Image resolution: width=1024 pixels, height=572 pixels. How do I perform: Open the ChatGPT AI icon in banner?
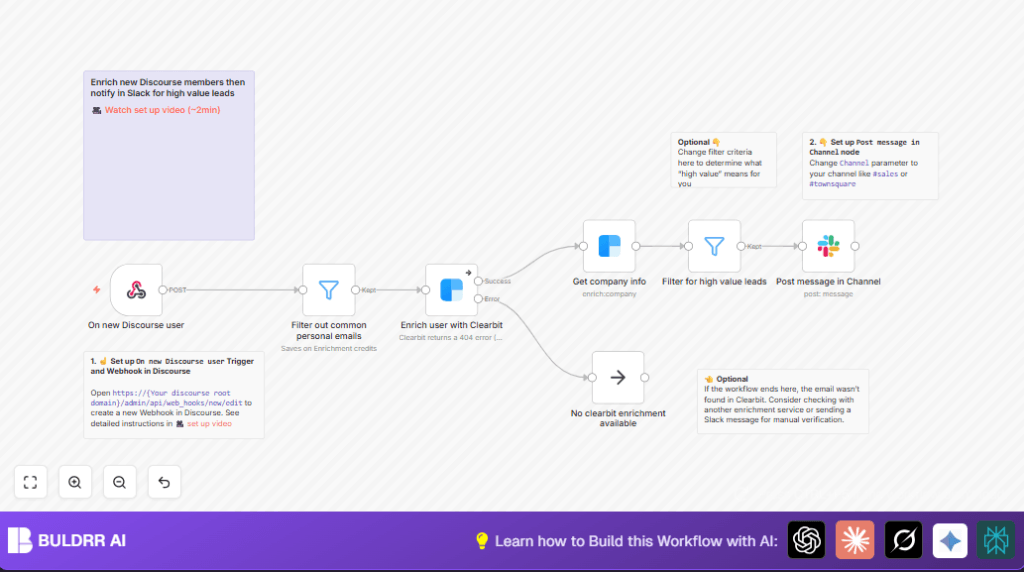(807, 540)
